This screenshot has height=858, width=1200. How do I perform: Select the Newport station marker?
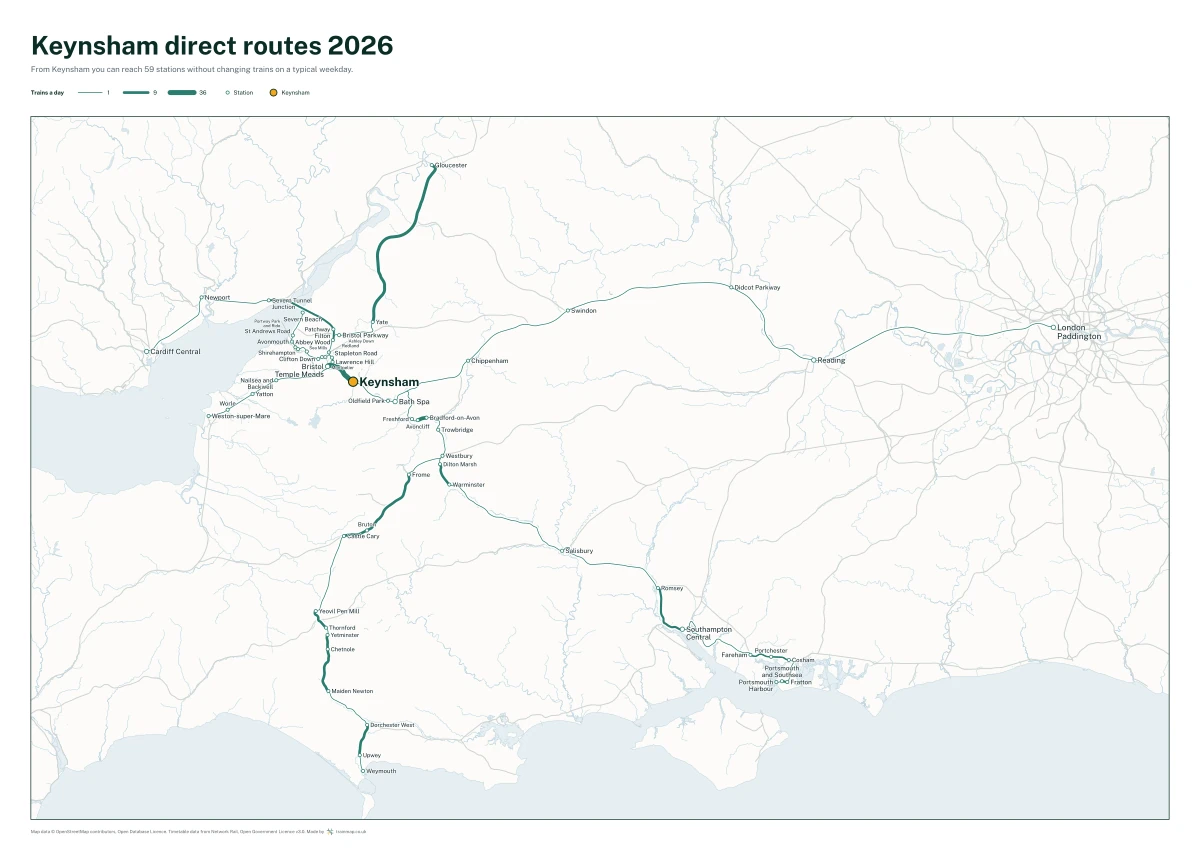coord(202,297)
